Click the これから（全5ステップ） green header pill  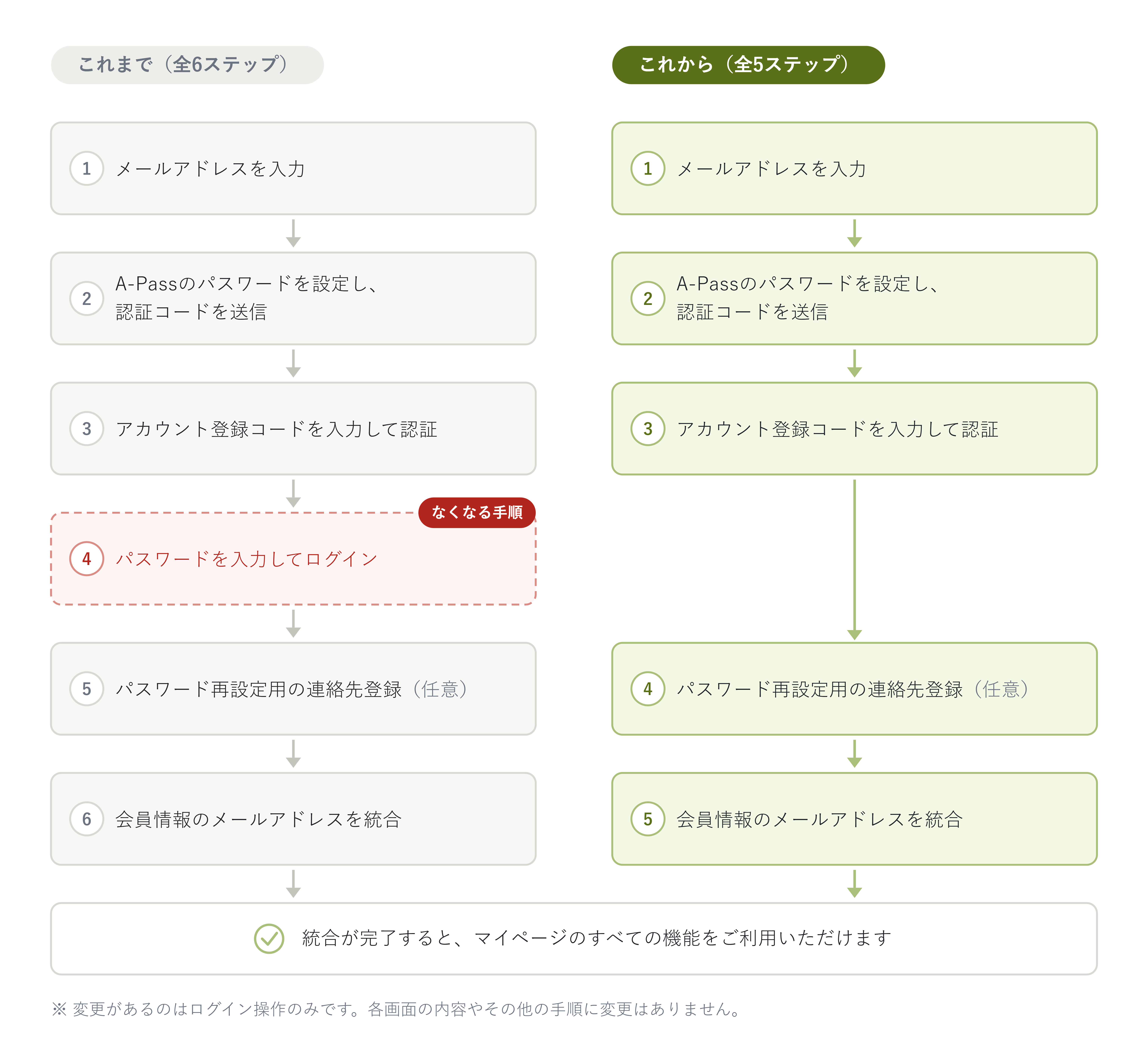coord(748,65)
